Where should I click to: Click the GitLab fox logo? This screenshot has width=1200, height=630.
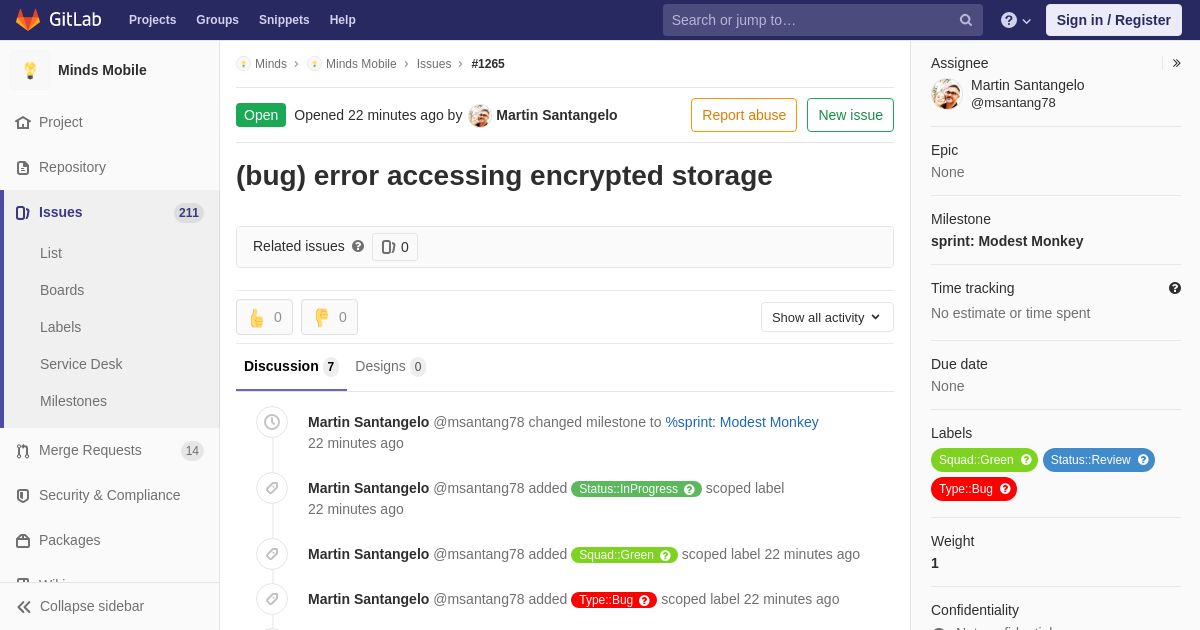point(28,20)
